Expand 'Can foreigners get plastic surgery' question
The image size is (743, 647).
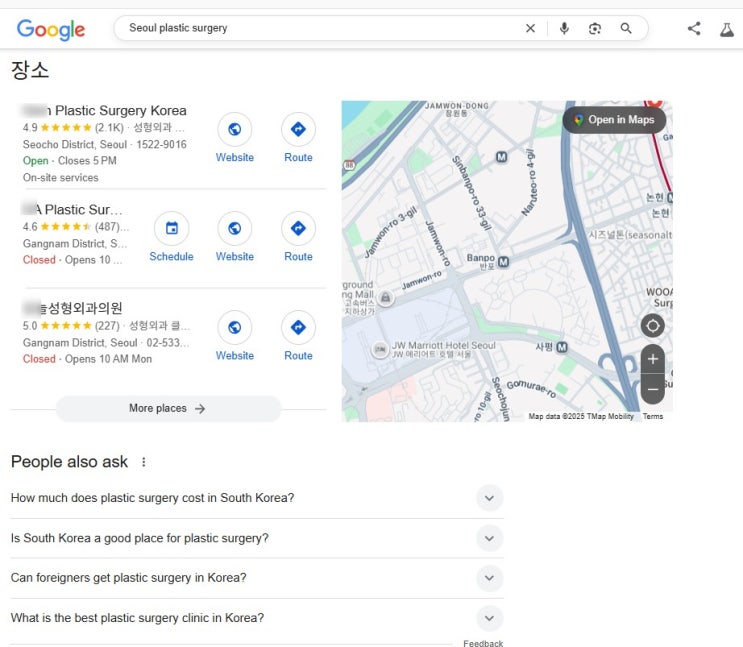pyautogui.click(x=489, y=578)
